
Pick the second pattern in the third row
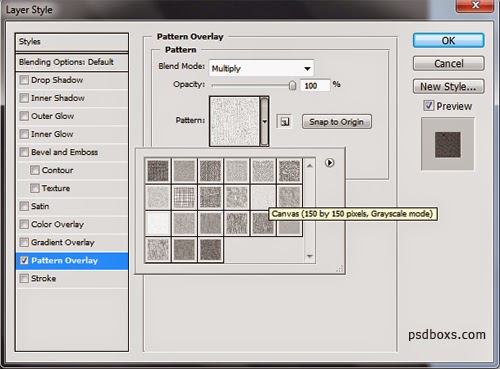(x=184, y=223)
